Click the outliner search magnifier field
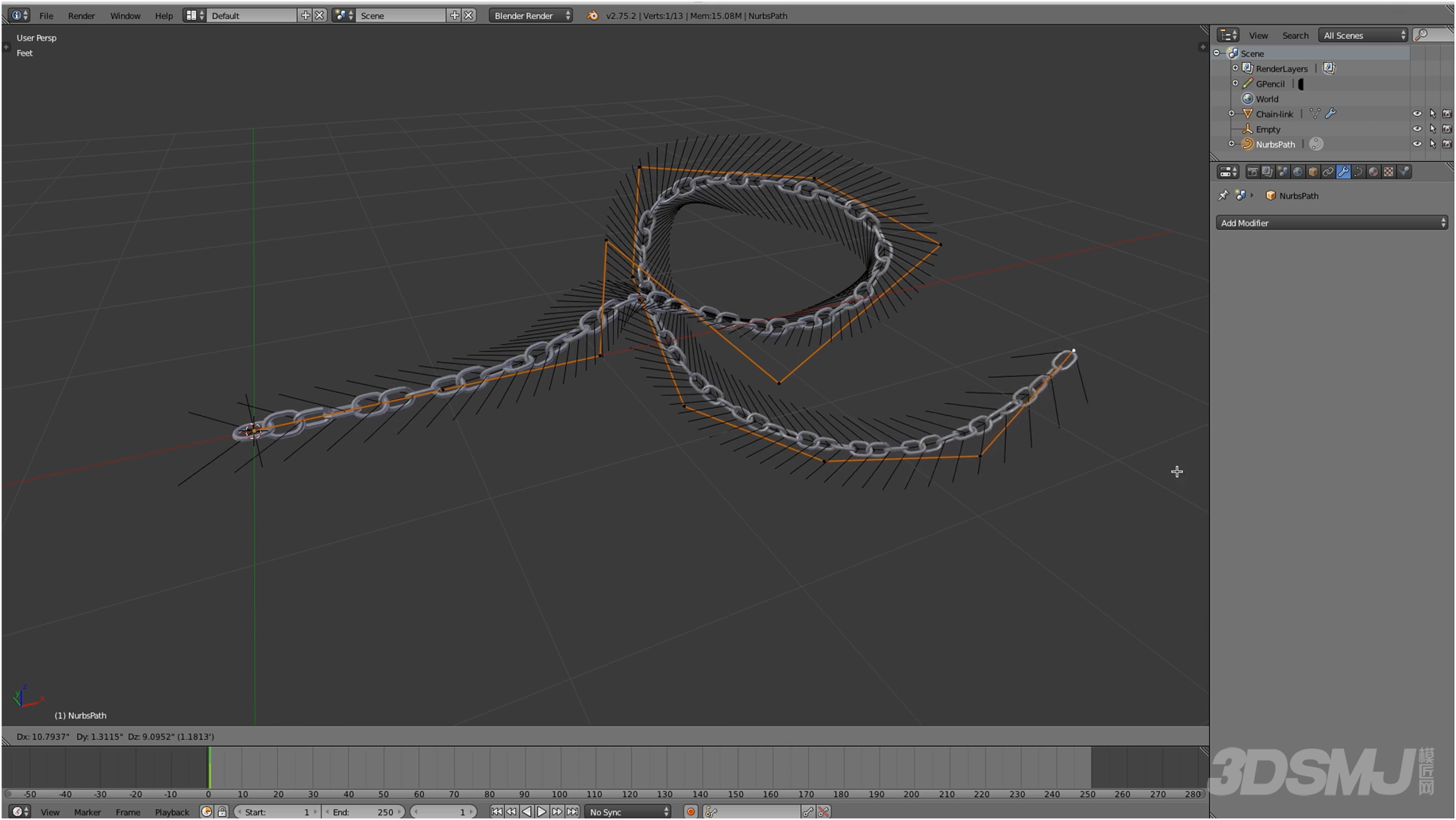1456x820 pixels. point(1432,35)
